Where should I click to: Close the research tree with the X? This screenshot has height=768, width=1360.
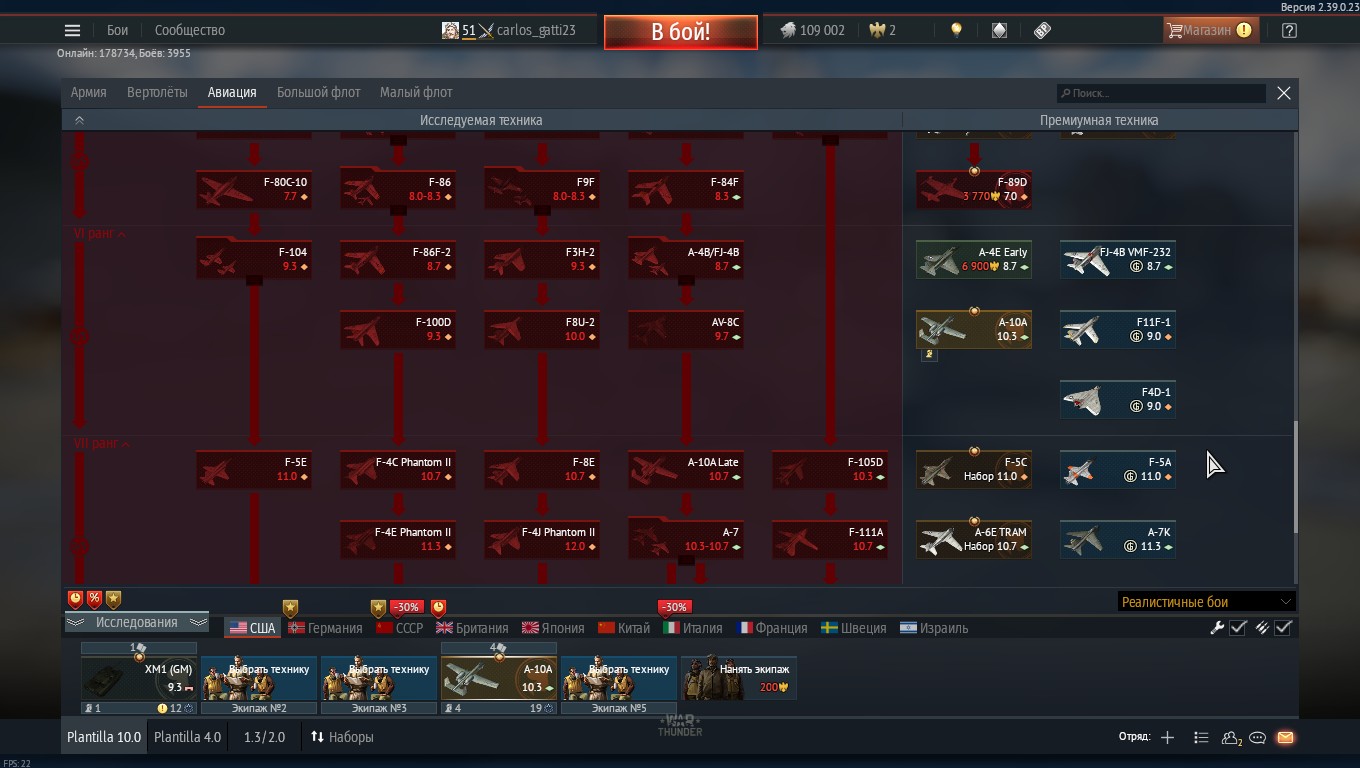1284,93
